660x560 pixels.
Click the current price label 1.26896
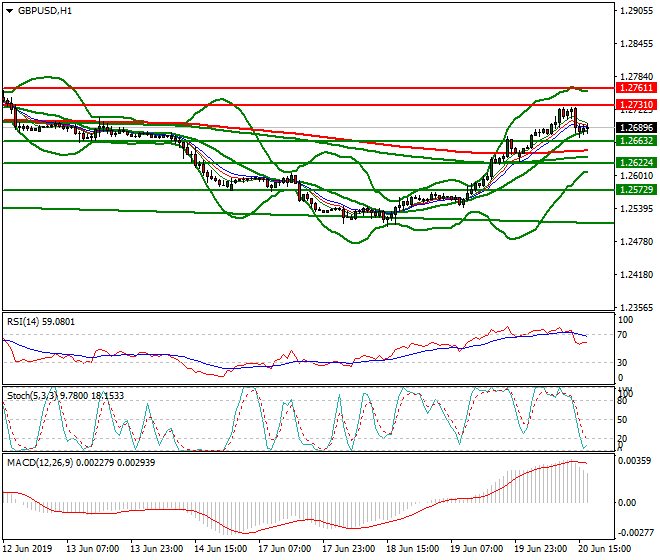pyautogui.click(x=636, y=128)
